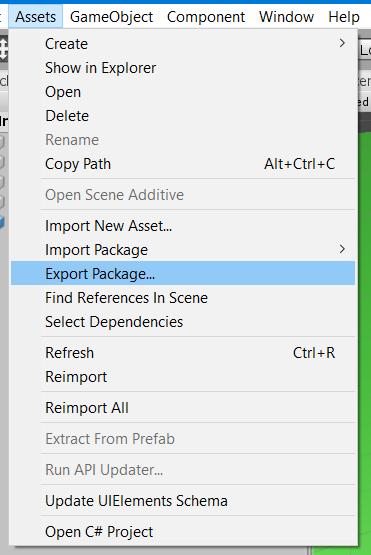Click the move tool icon in toolbar
This screenshot has width=371, height=555.
point(4,49)
